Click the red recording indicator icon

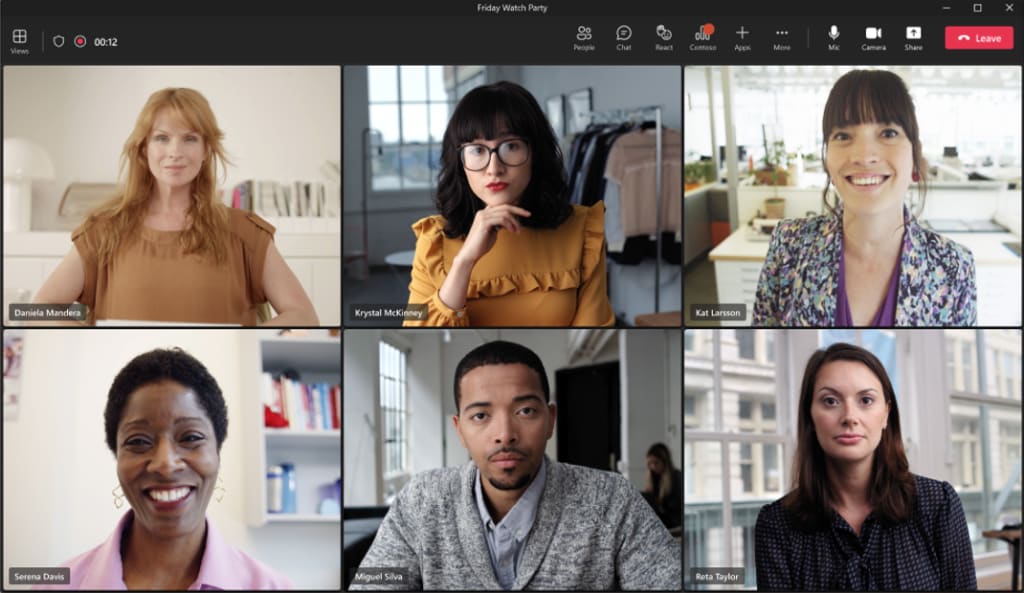80,42
